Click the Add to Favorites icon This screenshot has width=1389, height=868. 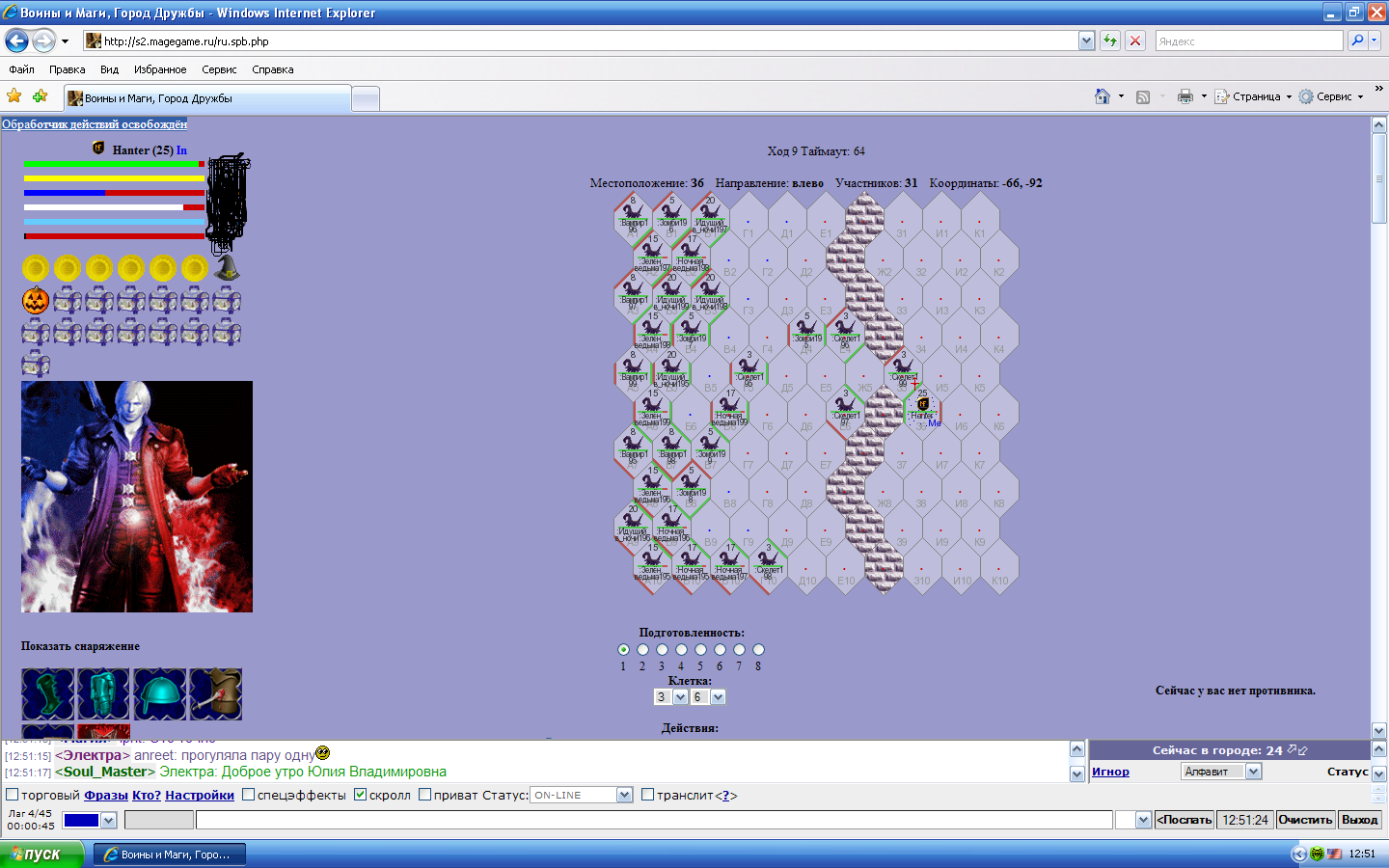click(40, 96)
